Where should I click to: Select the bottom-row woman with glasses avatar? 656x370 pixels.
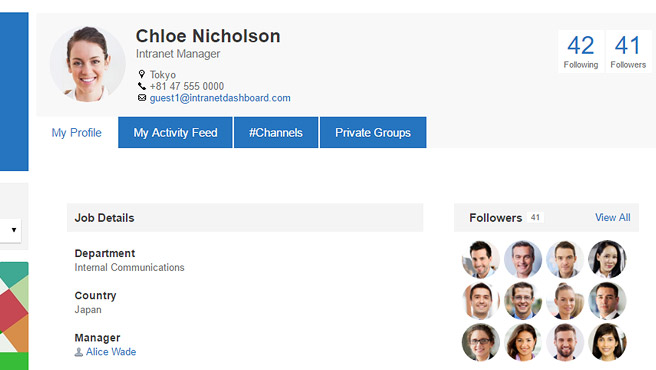(481, 342)
